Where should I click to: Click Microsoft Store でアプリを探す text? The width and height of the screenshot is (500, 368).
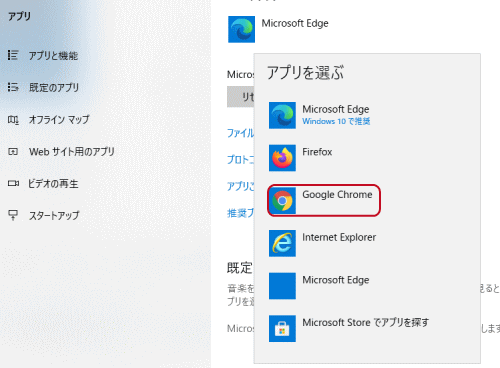(366, 323)
